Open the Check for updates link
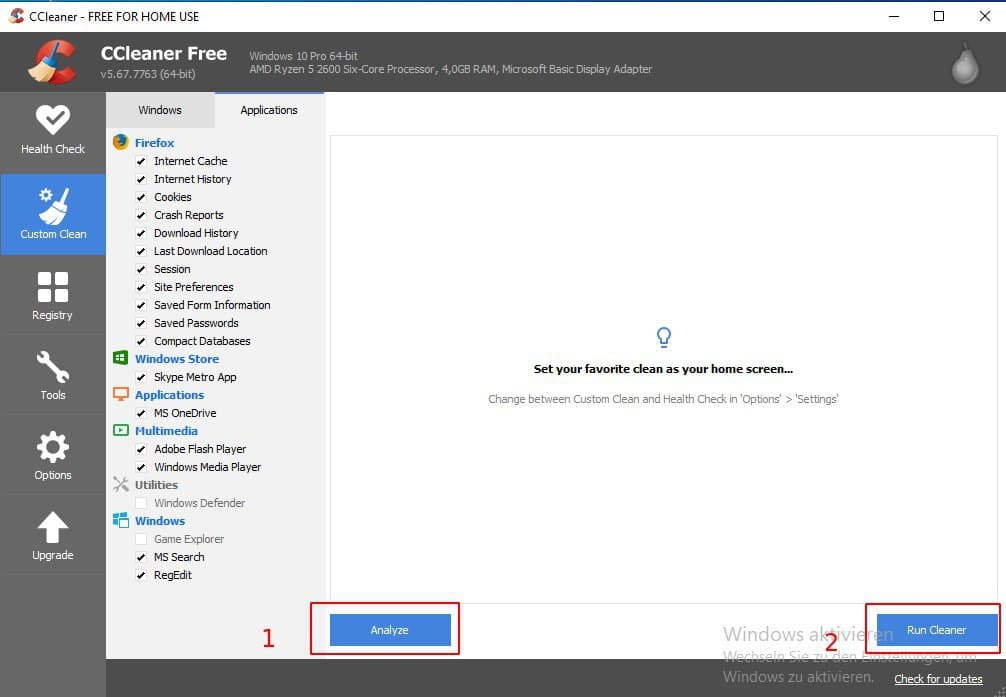 tap(937, 679)
